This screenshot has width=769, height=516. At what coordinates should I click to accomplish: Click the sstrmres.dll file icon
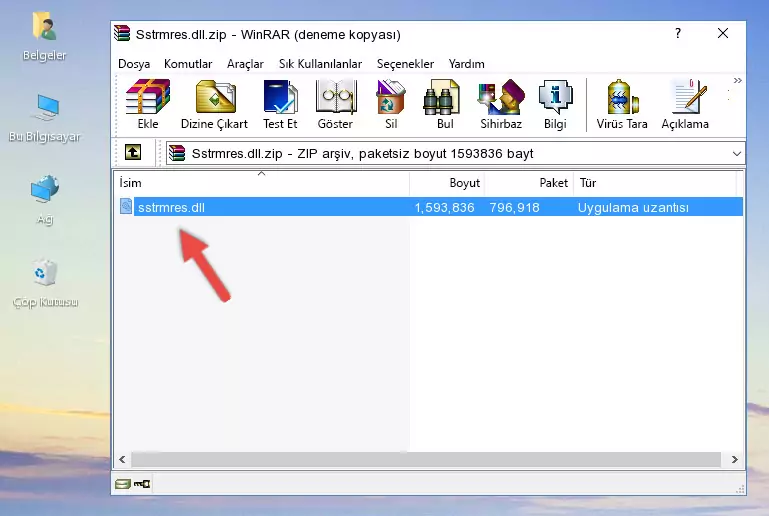(x=126, y=206)
